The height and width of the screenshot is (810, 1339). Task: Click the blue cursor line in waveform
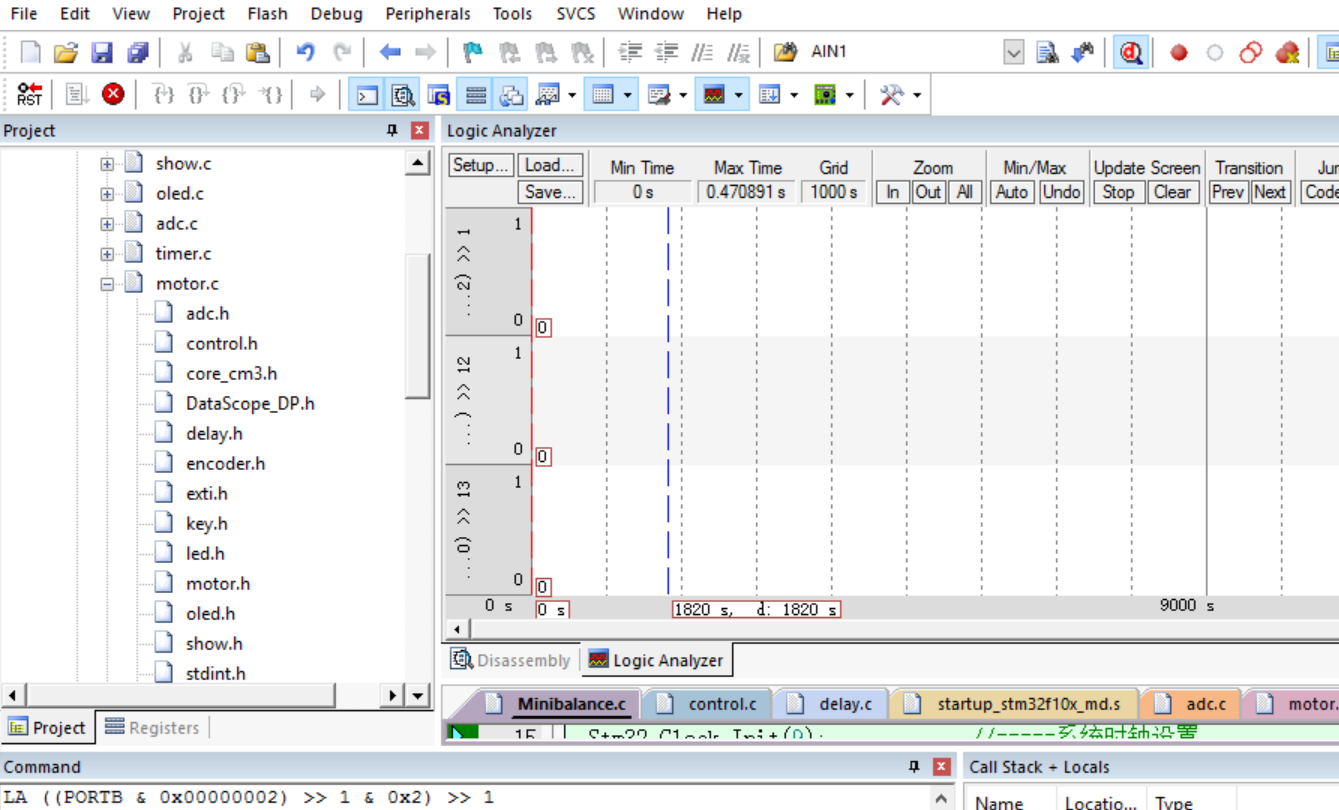pyautogui.click(x=668, y=401)
